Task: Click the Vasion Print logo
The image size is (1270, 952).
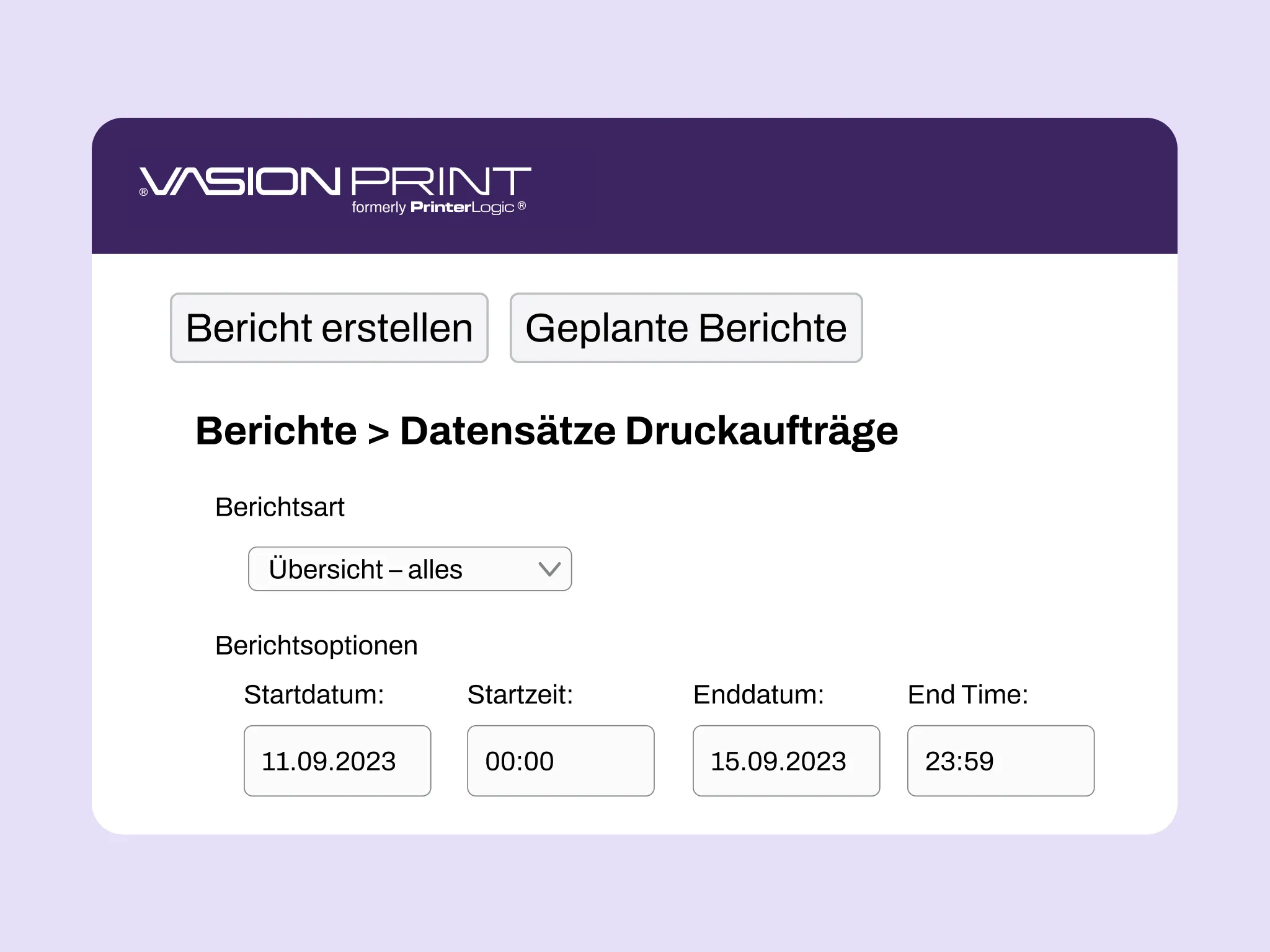Action: tap(335, 182)
